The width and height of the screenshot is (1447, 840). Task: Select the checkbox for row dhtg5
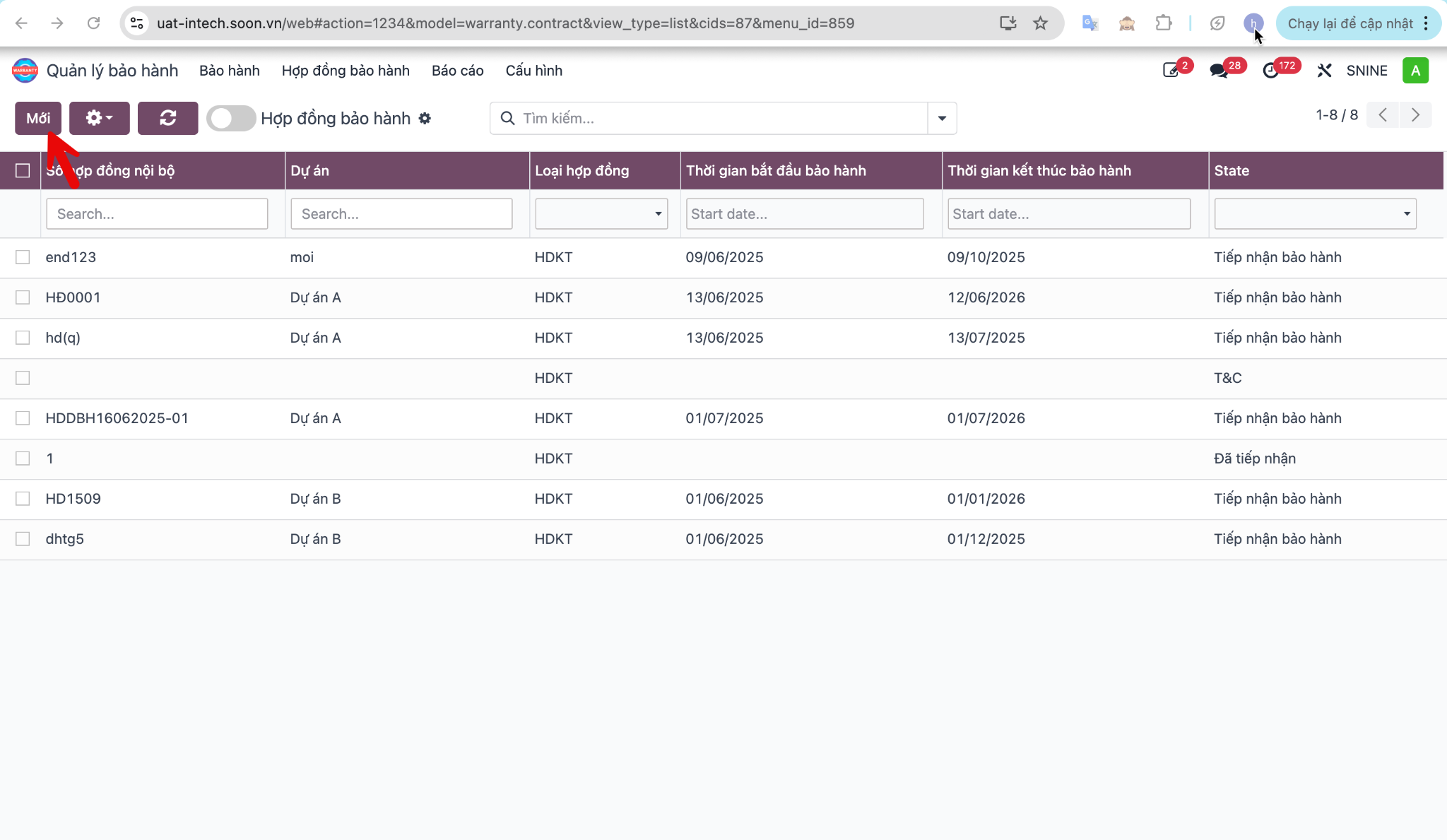tap(23, 539)
